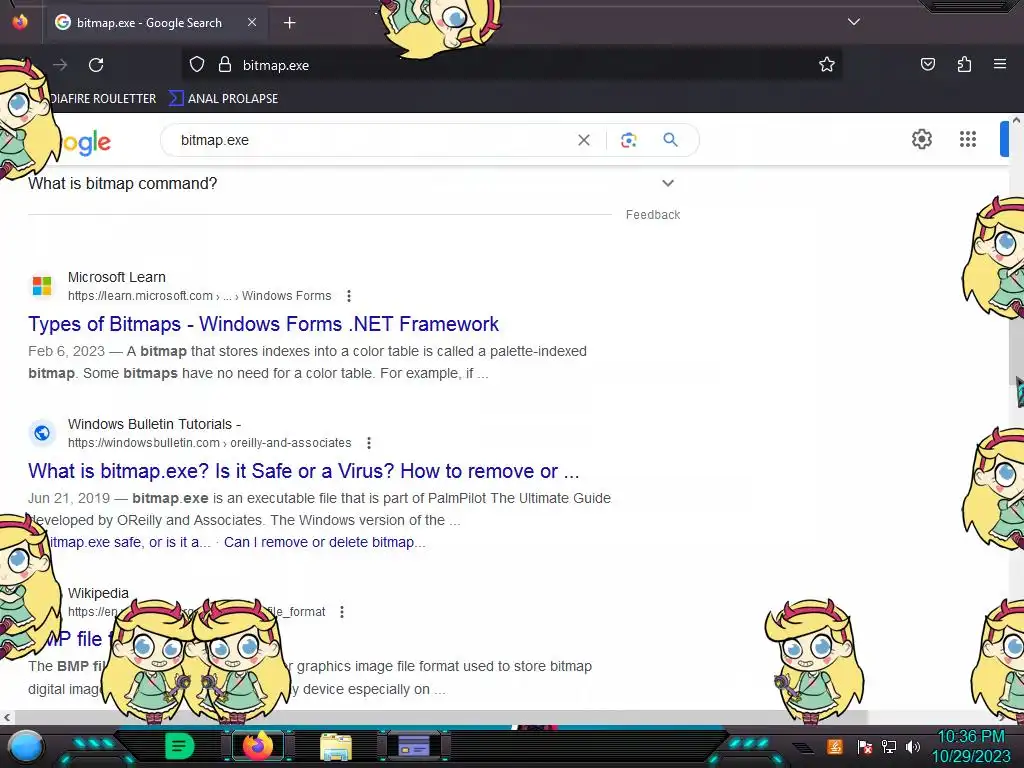
Task: Open Google quick settings gear
Action: pyautogui.click(x=921, y=139)
